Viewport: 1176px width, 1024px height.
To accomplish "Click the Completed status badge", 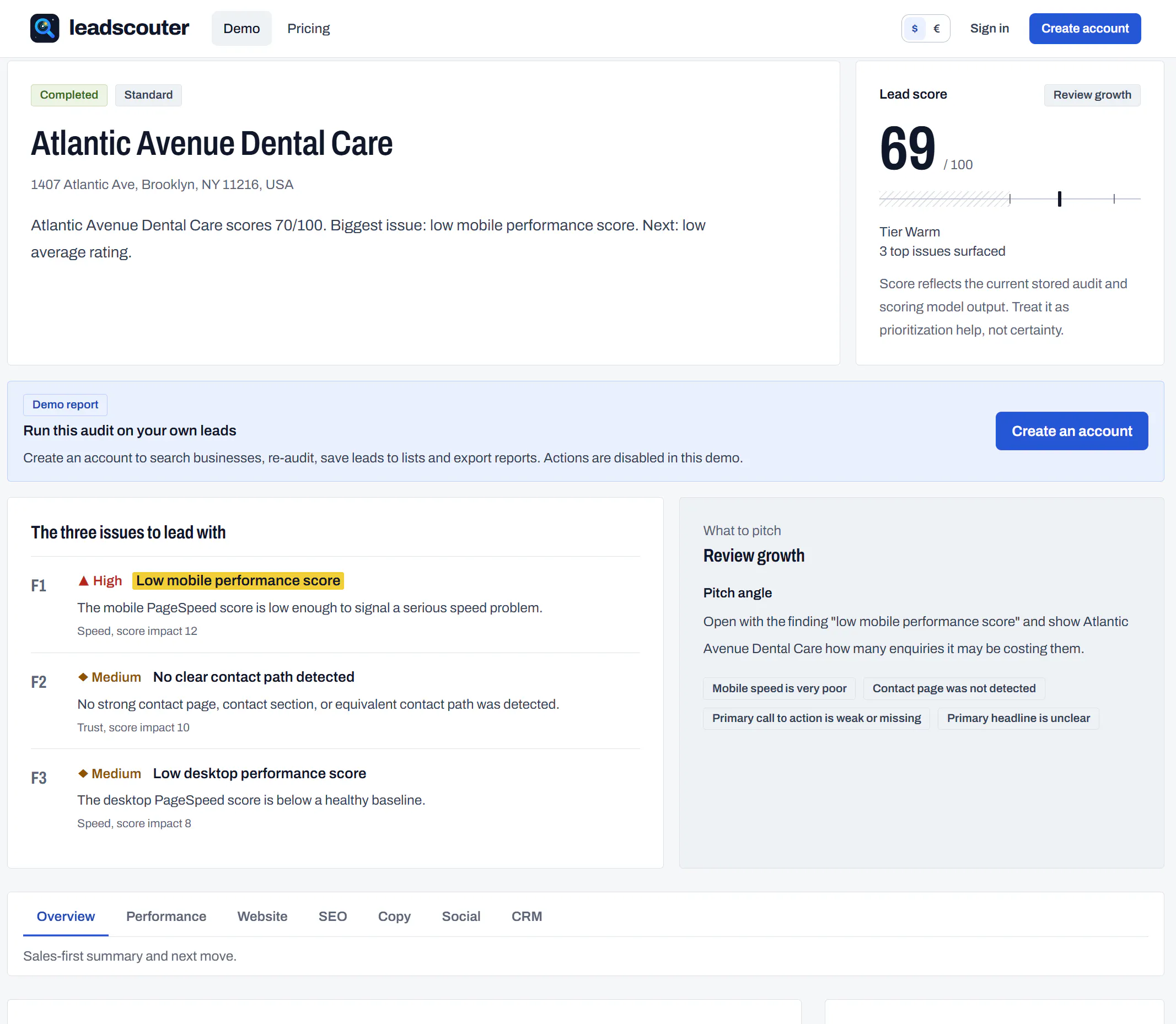I will [69, 95].
